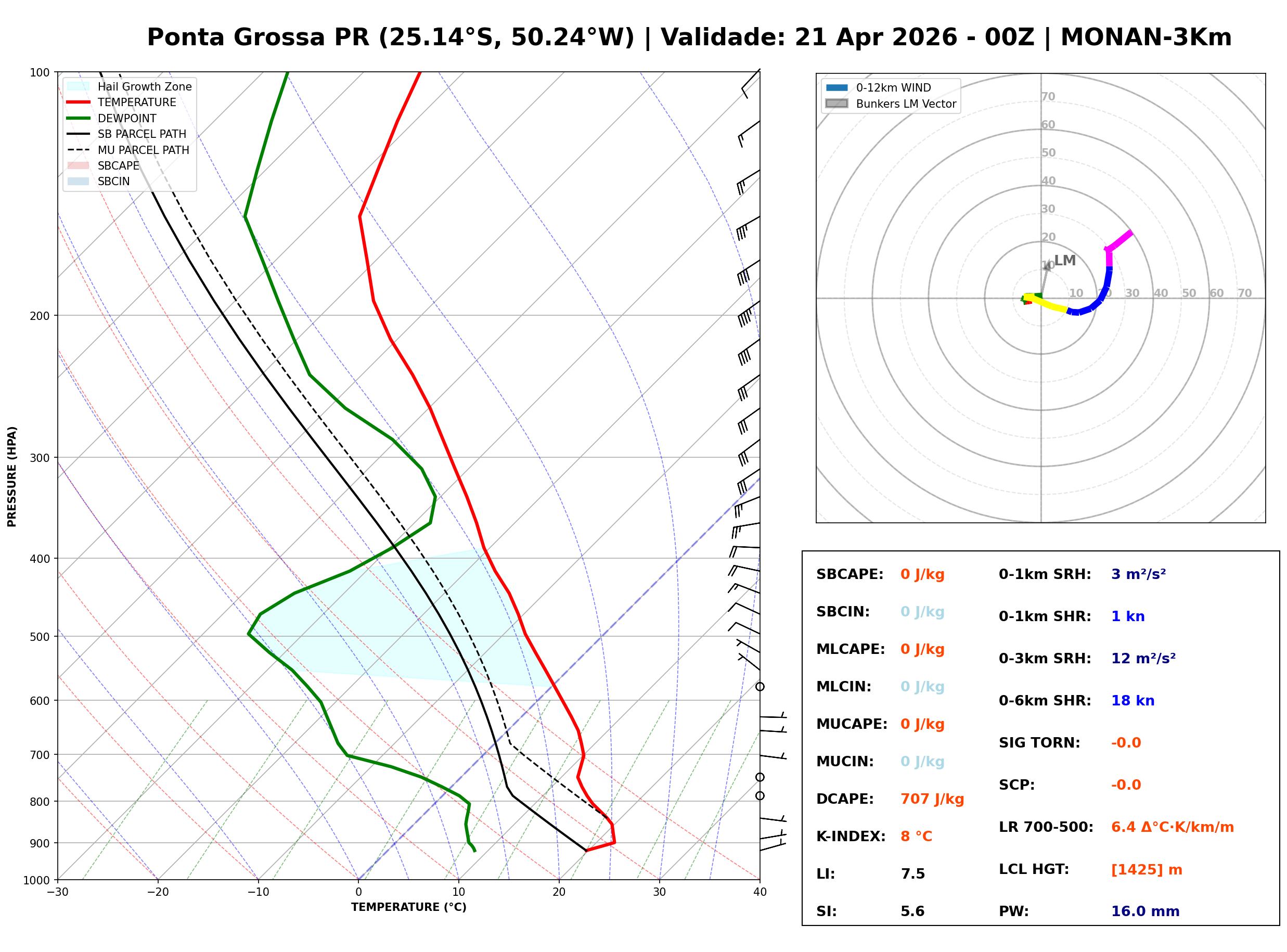
Task: Click the LCL HGT value [1425] m
Action: point(1147,870)
